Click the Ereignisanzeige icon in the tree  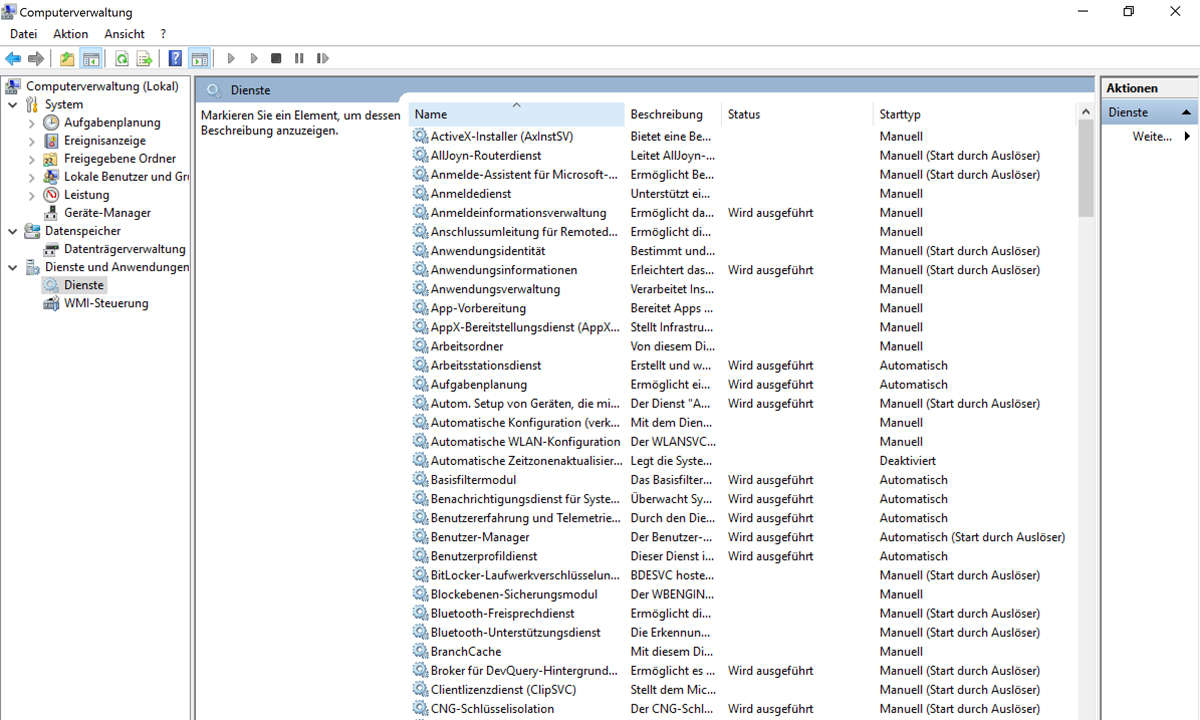(51, 141)
